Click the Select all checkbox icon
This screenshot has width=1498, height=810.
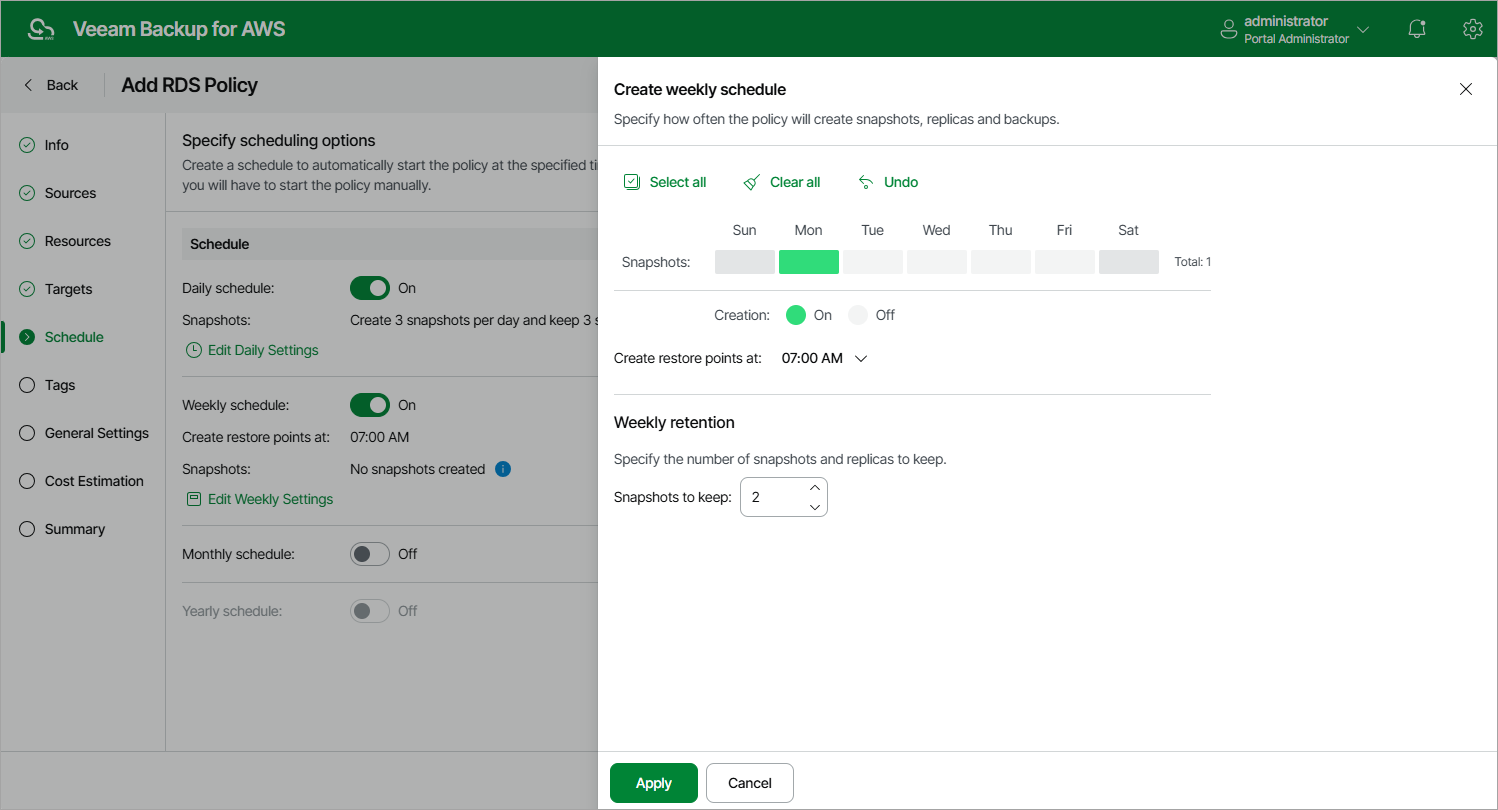[632, 182]
